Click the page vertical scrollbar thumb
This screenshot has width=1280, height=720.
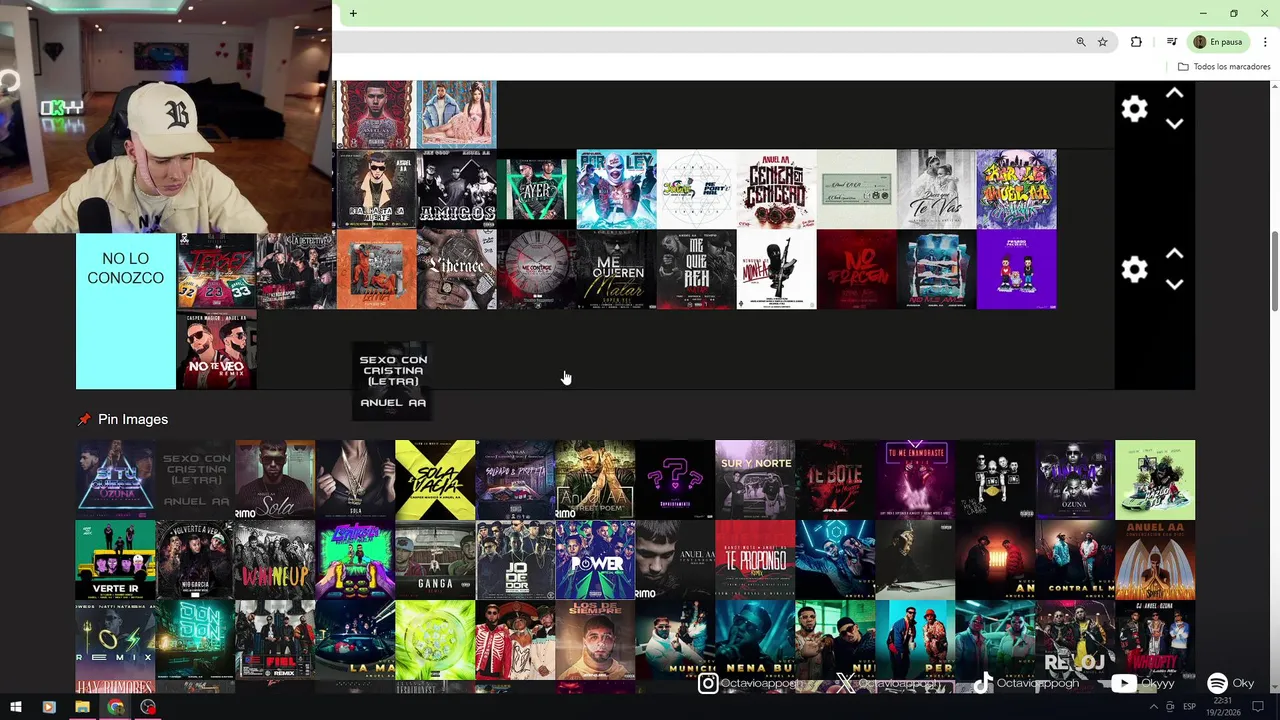click(x=1275, y=270)
